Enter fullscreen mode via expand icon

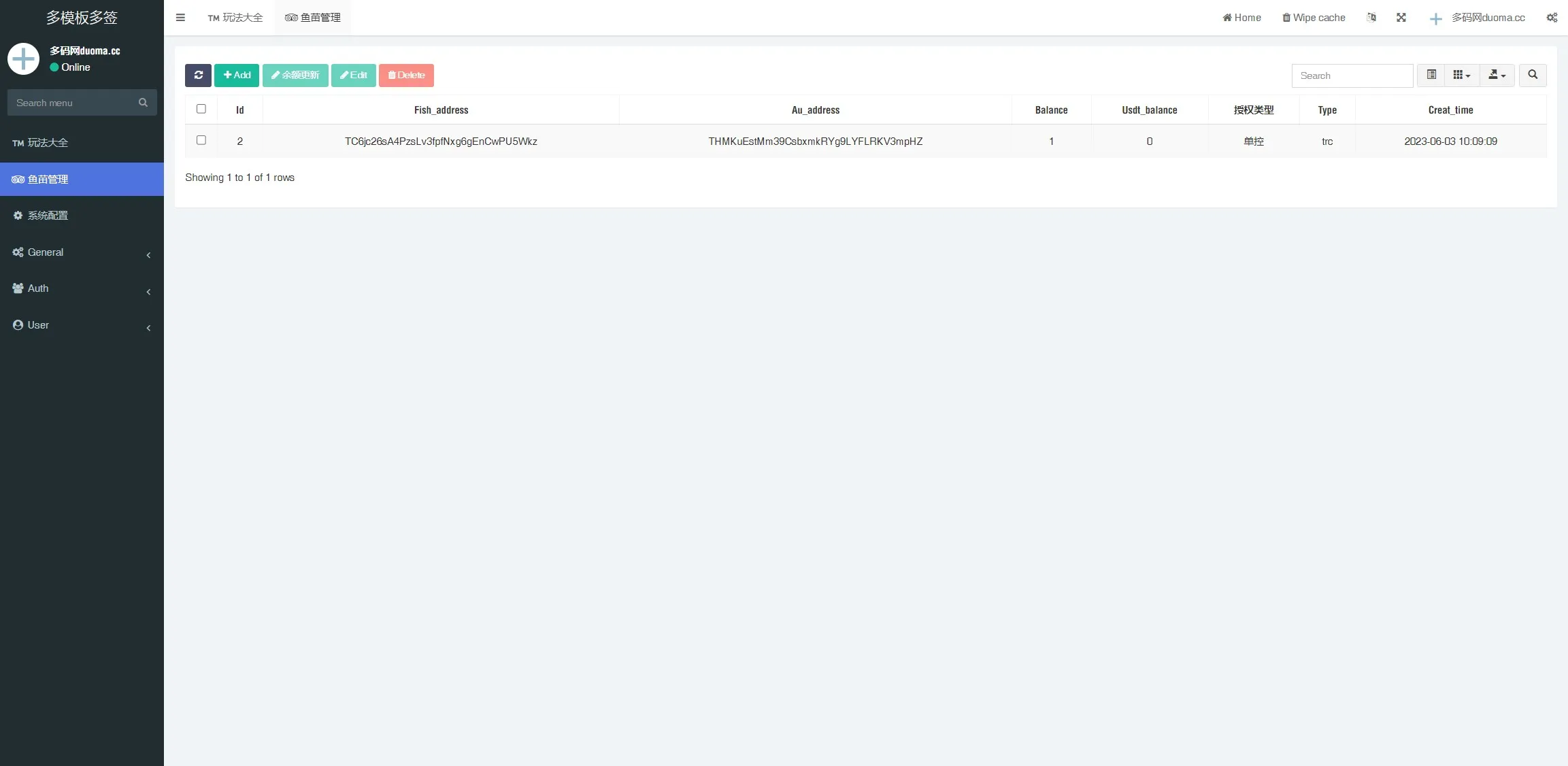point(1401,18)
